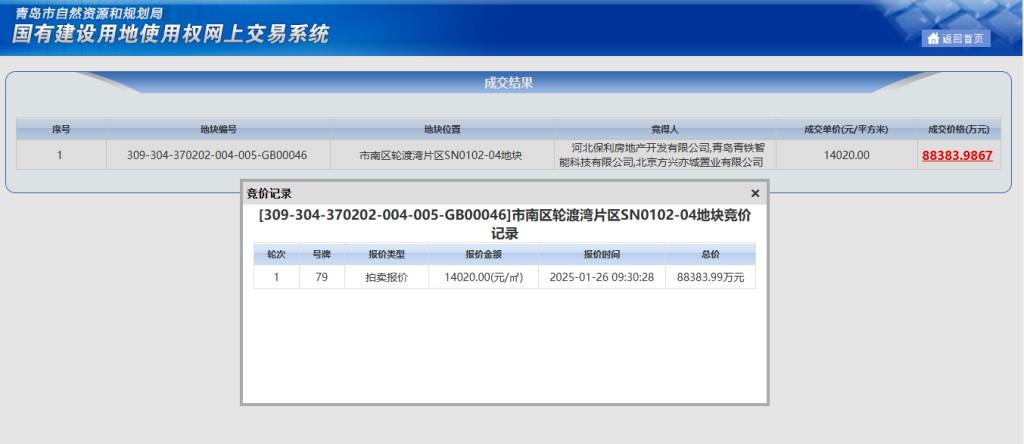Select the 成交单价(元/平方米) column header

(846, 129)
